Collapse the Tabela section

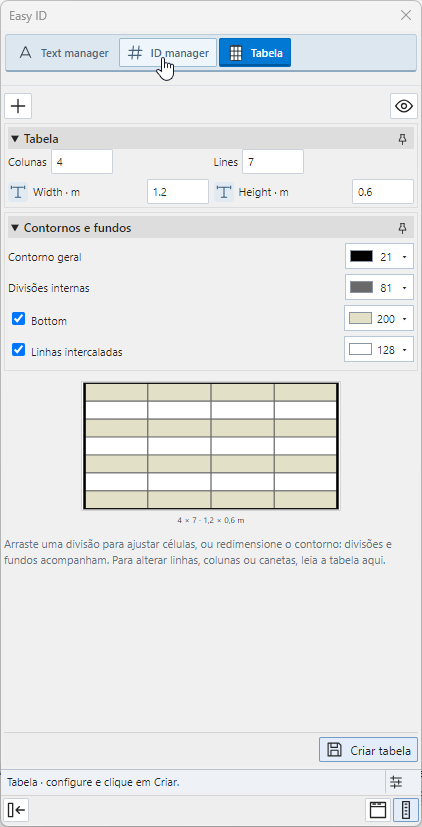pos(15,139)
